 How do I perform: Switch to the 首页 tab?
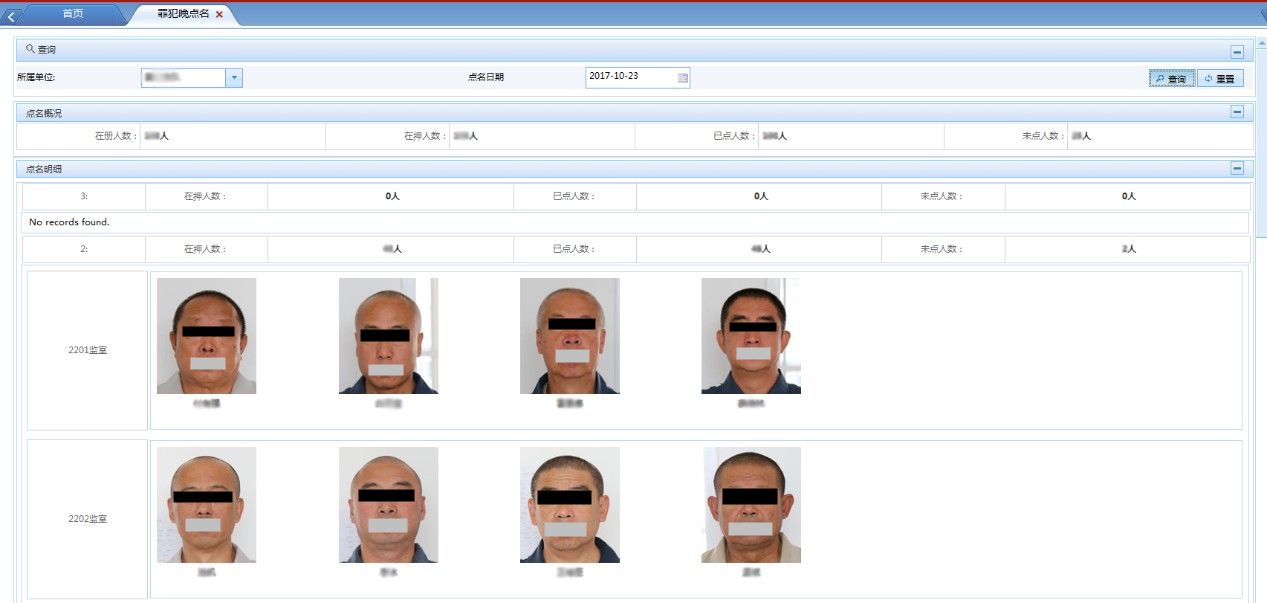pyautogui.click(x=72, y=14)
